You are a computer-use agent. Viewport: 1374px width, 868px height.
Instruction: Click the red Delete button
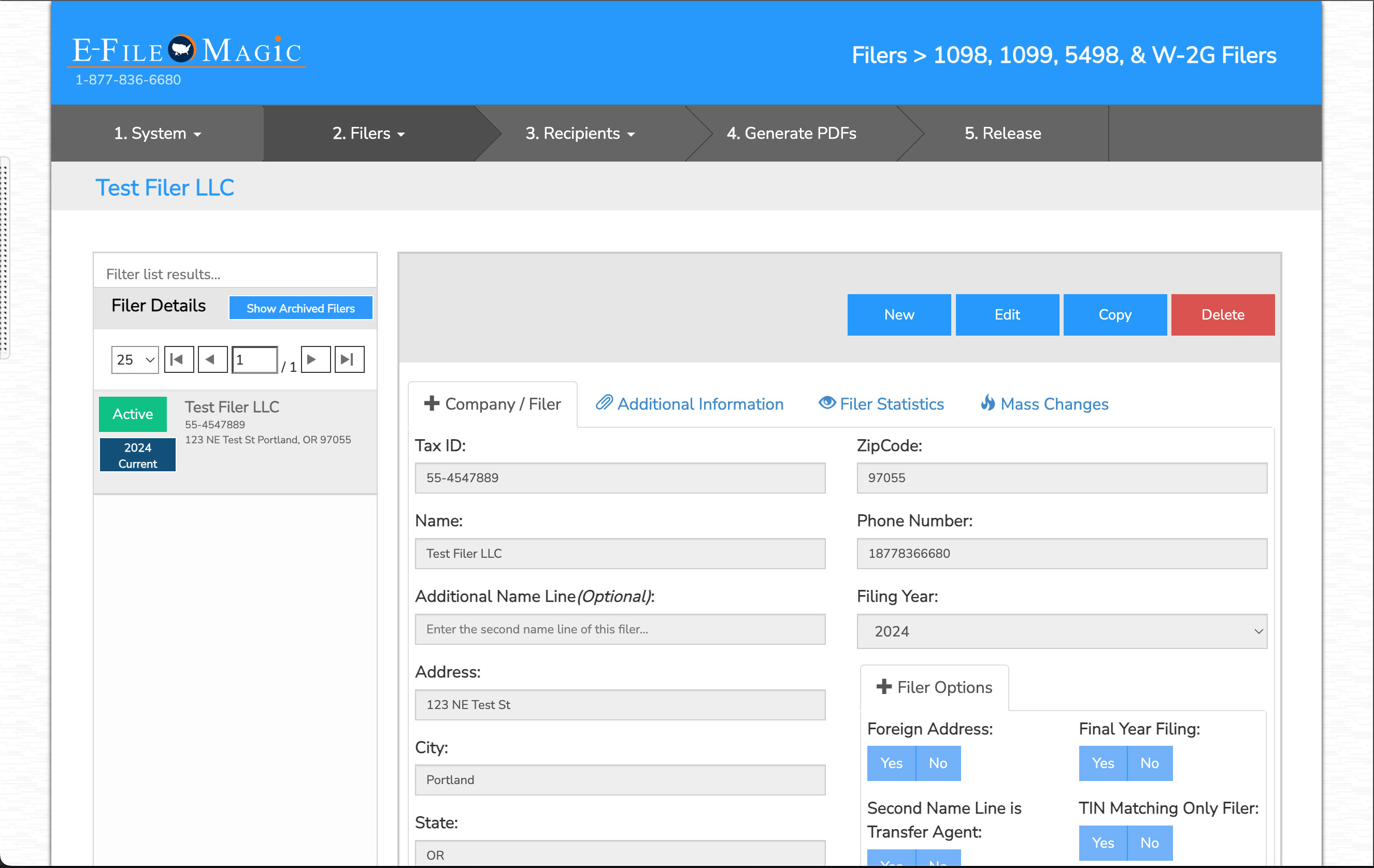[x=1222, y=315]
